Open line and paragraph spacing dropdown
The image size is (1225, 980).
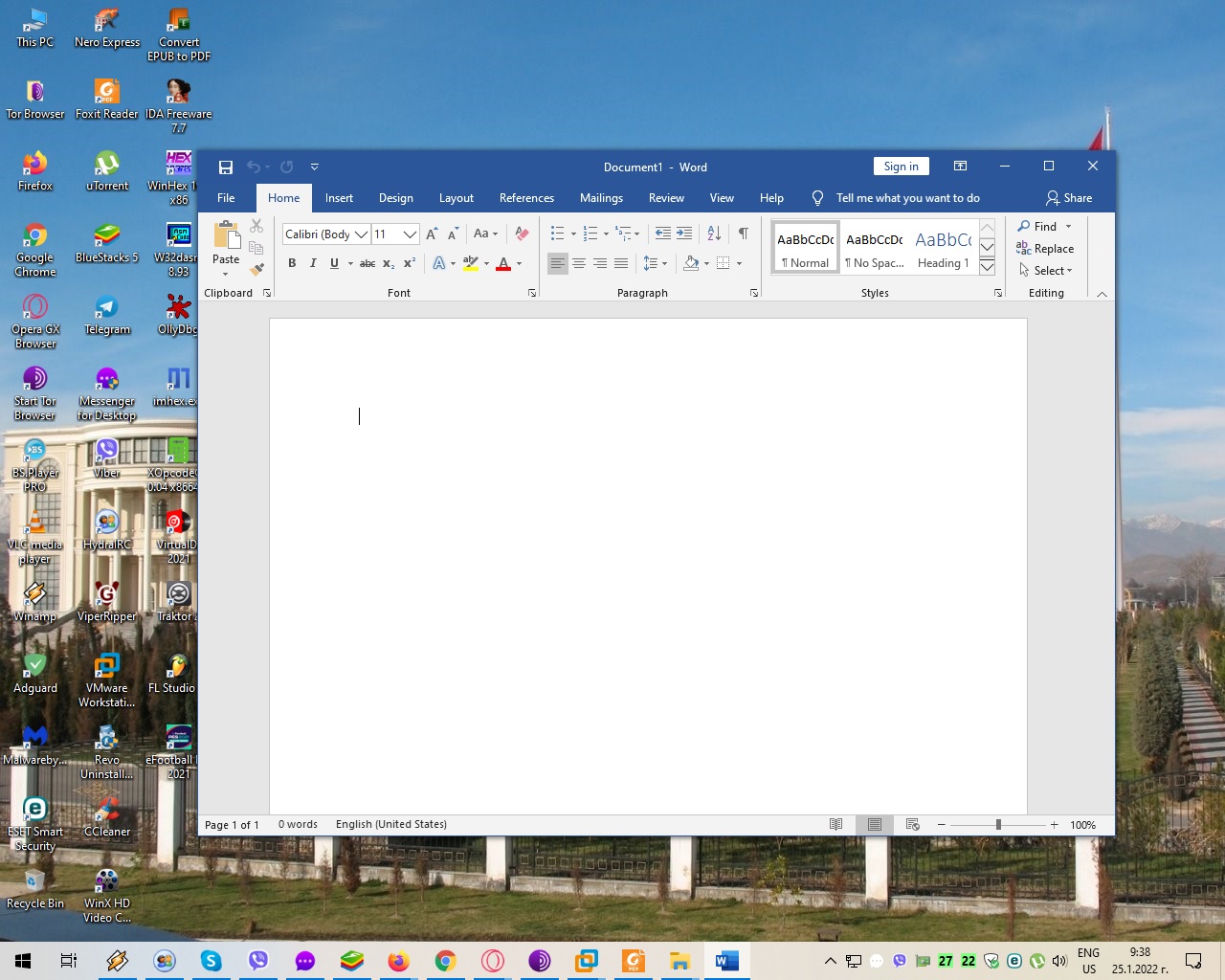pyautogui.click(x=656, y=263)
